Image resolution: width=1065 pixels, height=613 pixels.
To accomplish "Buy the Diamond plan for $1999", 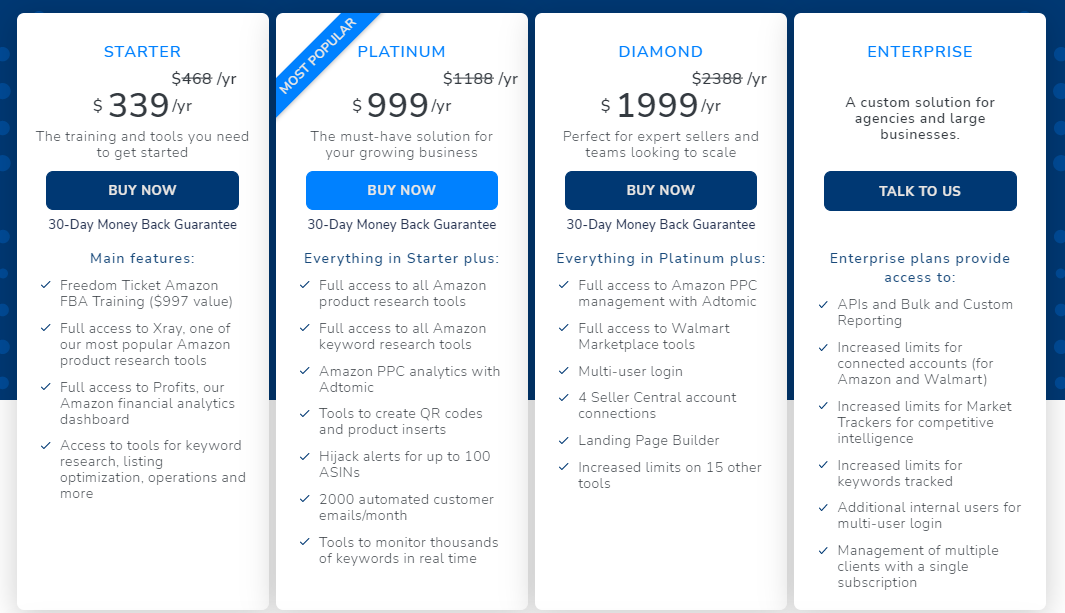I will (660, 190).
